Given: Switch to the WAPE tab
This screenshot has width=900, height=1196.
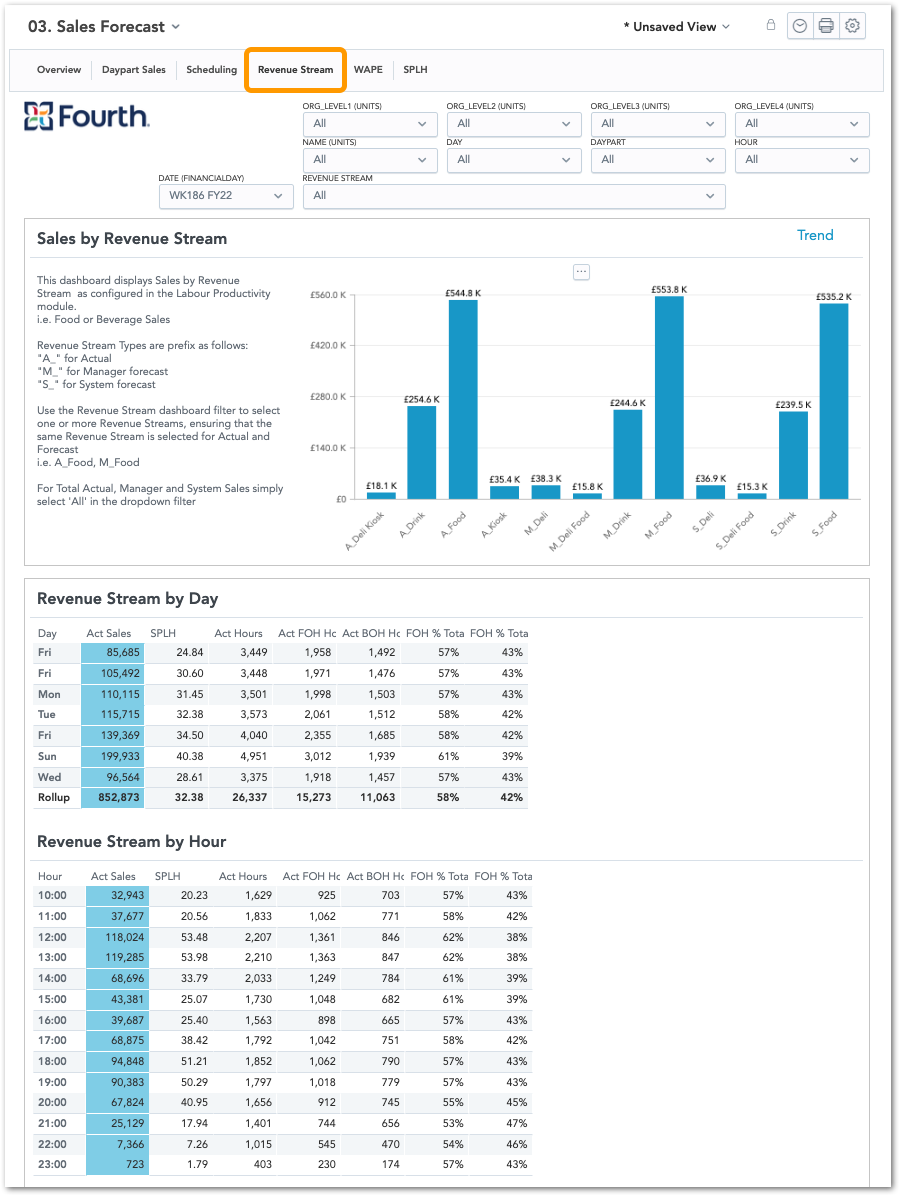Looking at the screenshot, I should pyautogui.click(x=368, y=70).
